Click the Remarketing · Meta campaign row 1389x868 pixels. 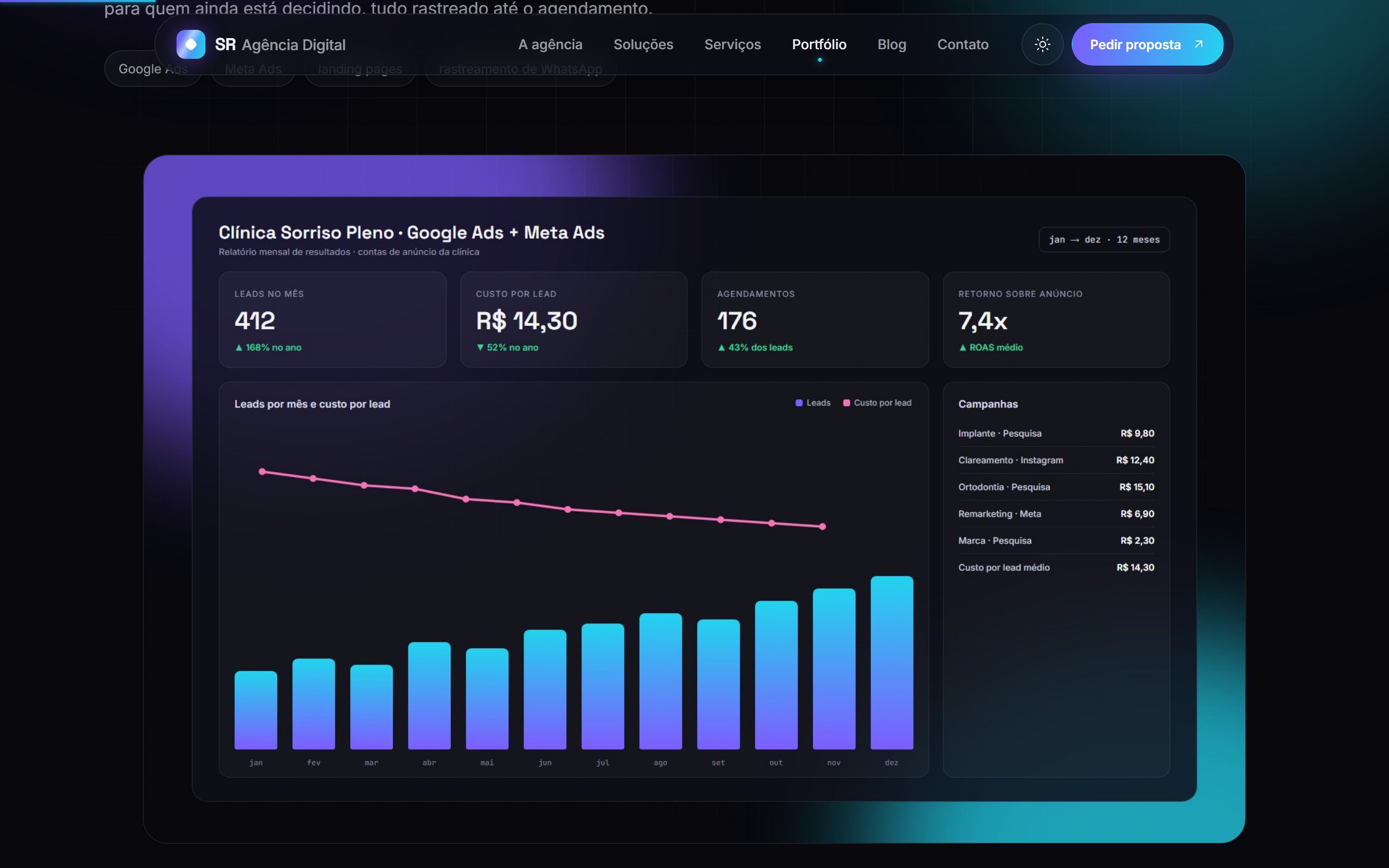coord(1056,514)
